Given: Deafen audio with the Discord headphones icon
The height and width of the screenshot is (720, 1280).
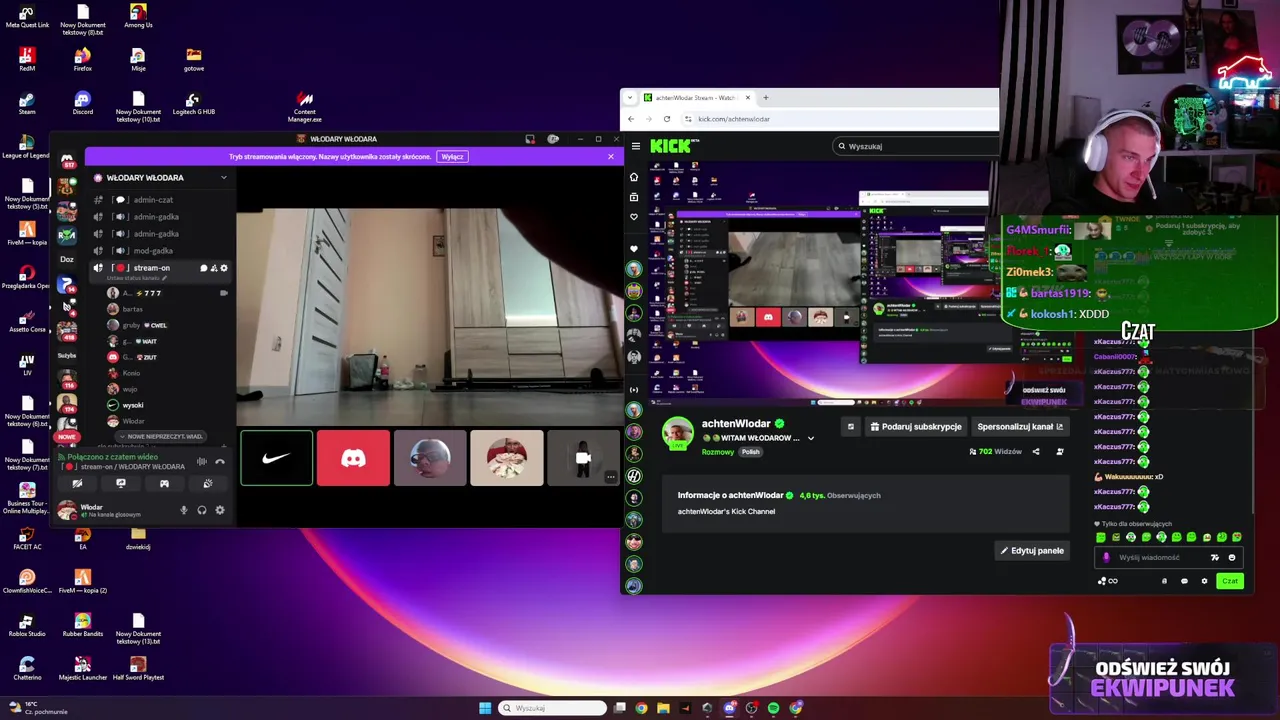Looking at the screenshot, I should click(x=201, y=510).
